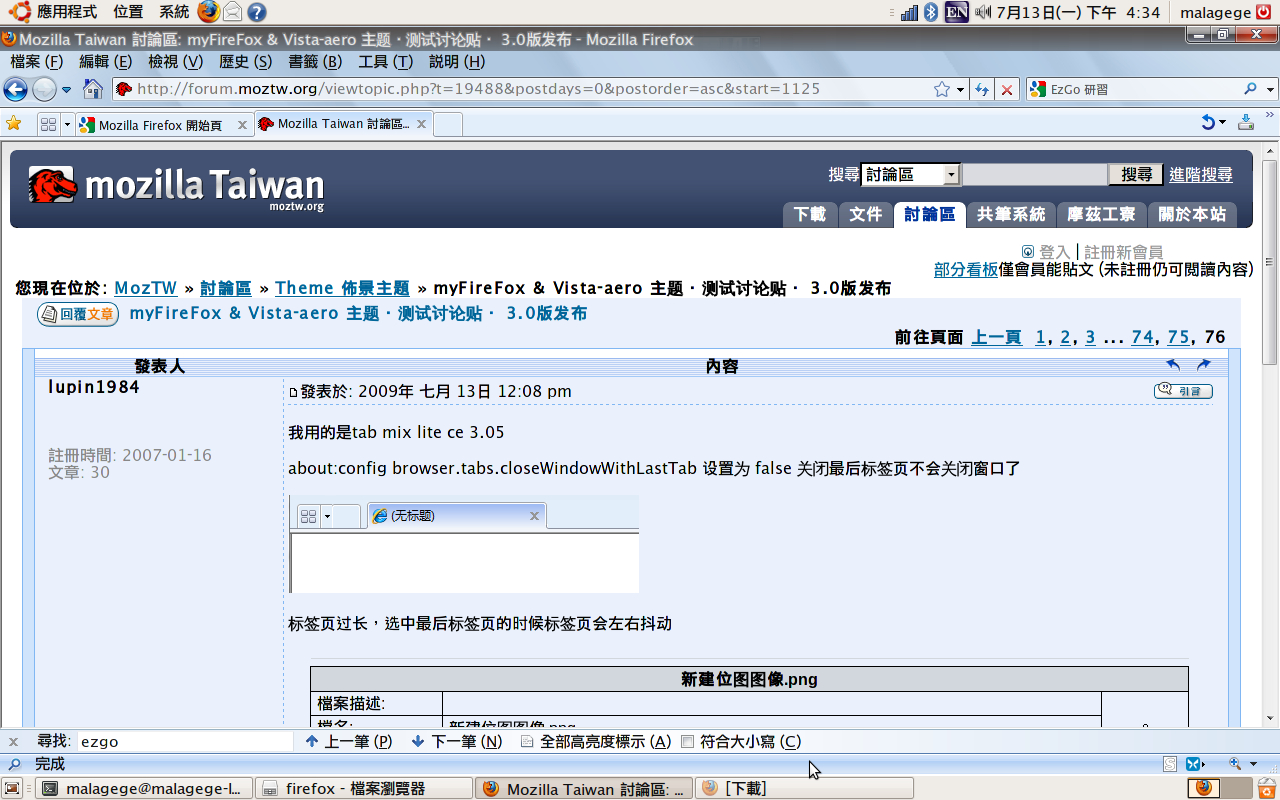
Task: Click the 上一頁 previous page link
Action: [x=997, y=338]
